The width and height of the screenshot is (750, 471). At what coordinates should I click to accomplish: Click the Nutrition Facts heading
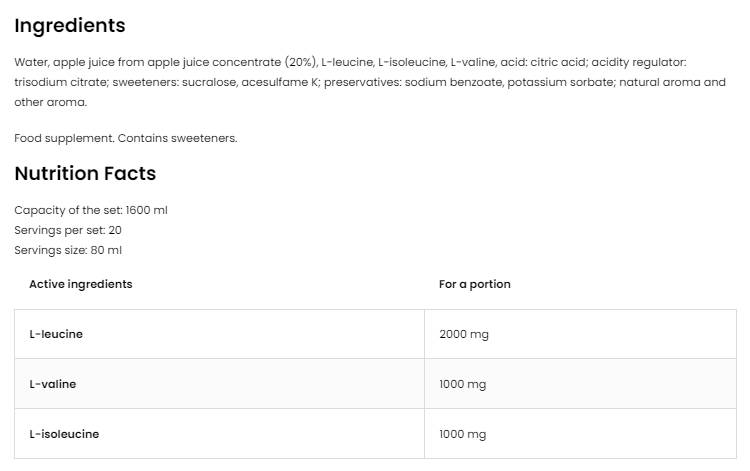click(x=85, y=174)
